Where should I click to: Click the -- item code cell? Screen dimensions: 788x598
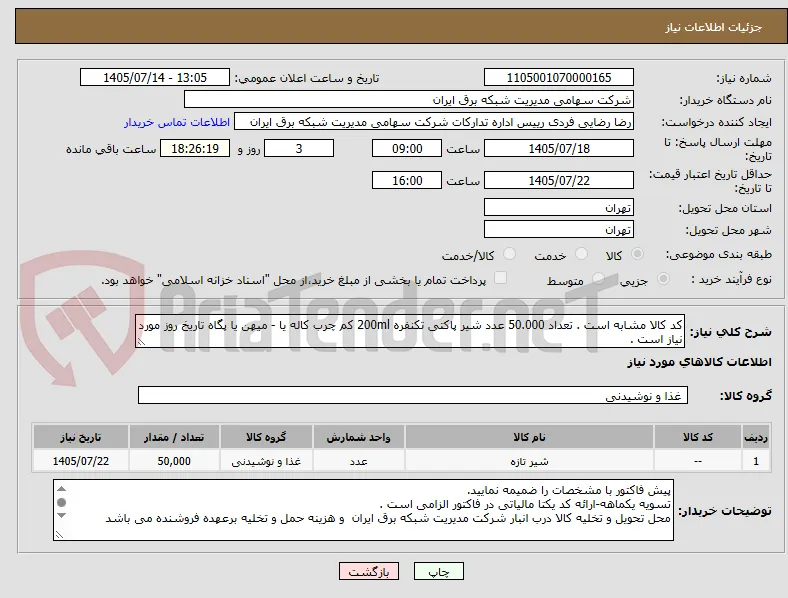[x=698, y=461]
